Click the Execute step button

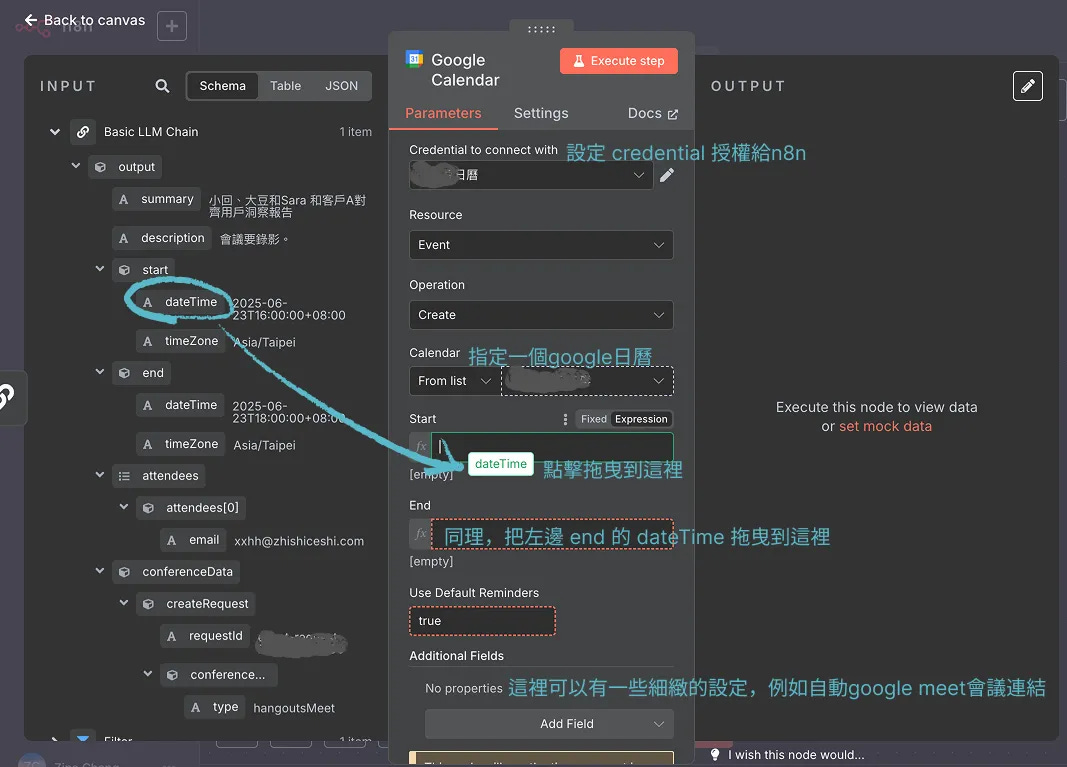click(x=619, y=61)
